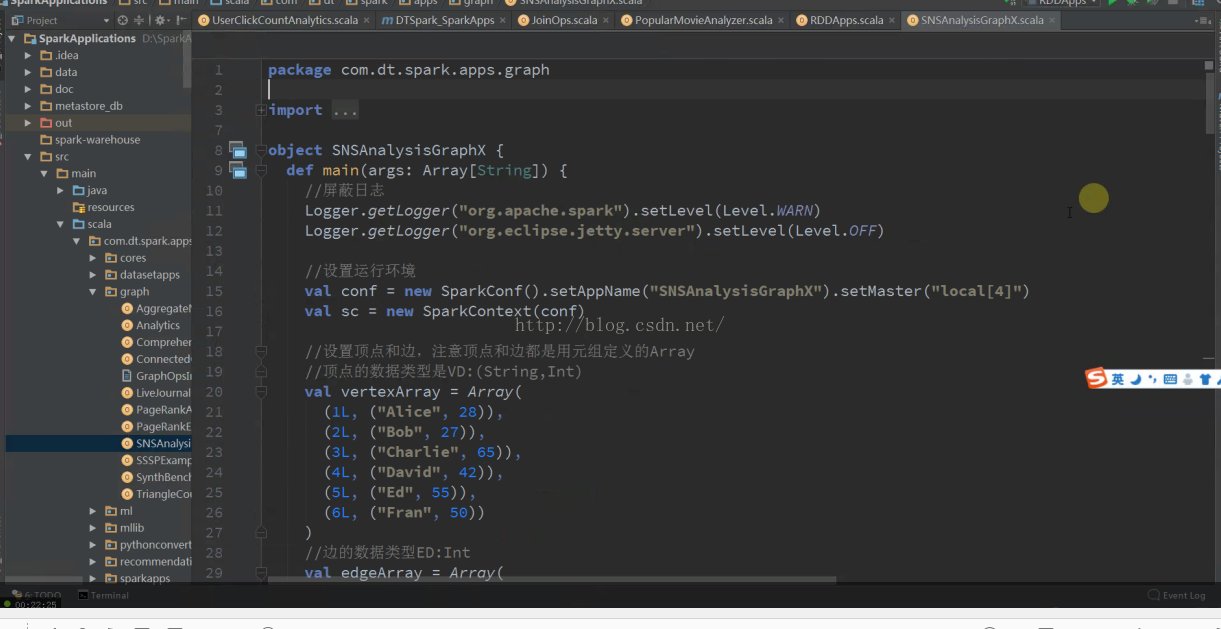The height and width of the screenshot is (629, 1221).
Task: Toggle Sogou Chinese/English mode (英)
Action: tap(1118, 379)
